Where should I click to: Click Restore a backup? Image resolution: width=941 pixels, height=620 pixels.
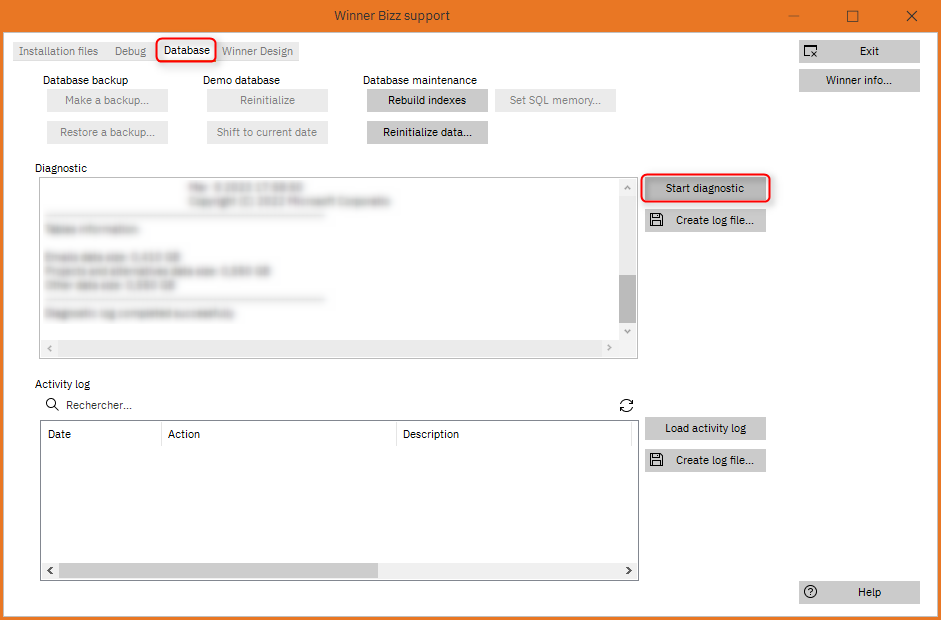point(107,132)
